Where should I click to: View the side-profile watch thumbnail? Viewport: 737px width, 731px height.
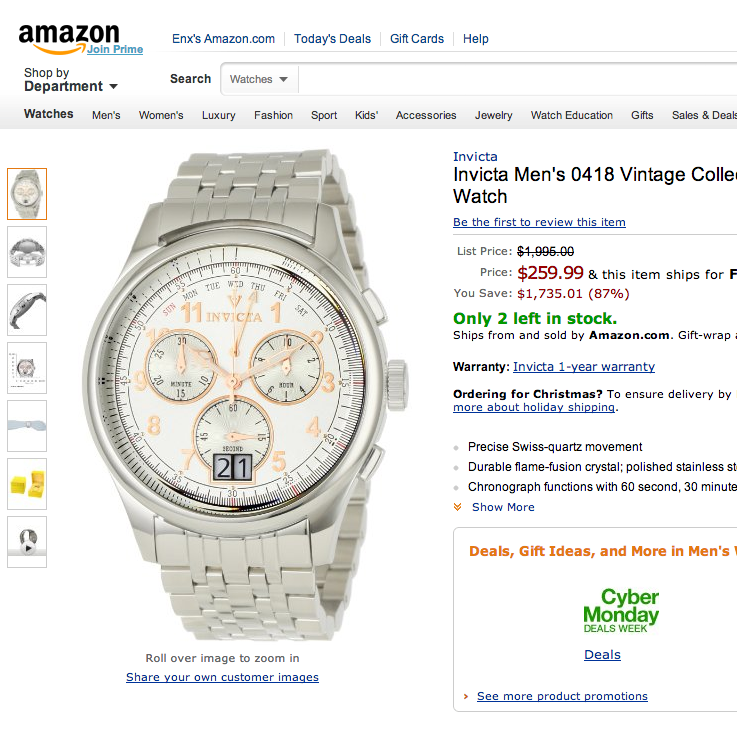click(x=27, y=310)
